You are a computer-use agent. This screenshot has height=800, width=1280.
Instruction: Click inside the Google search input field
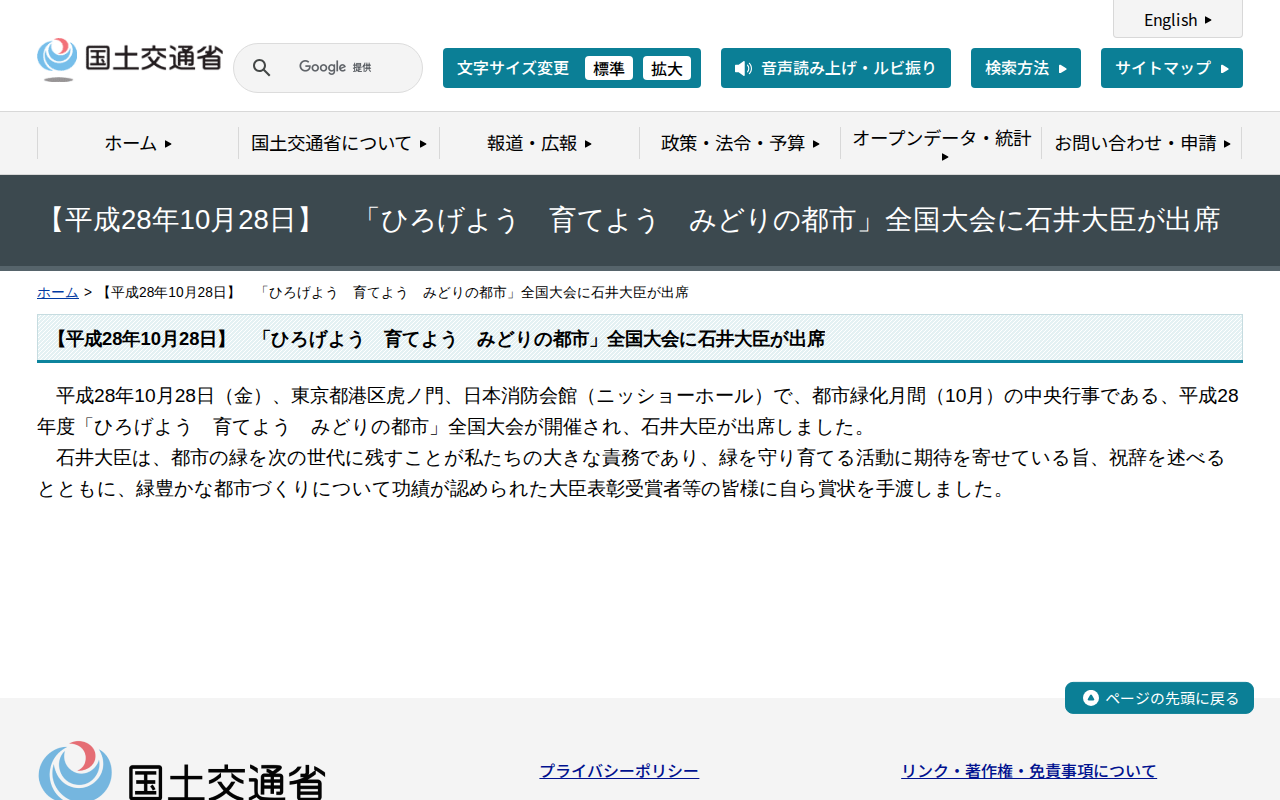click(350, 67)
